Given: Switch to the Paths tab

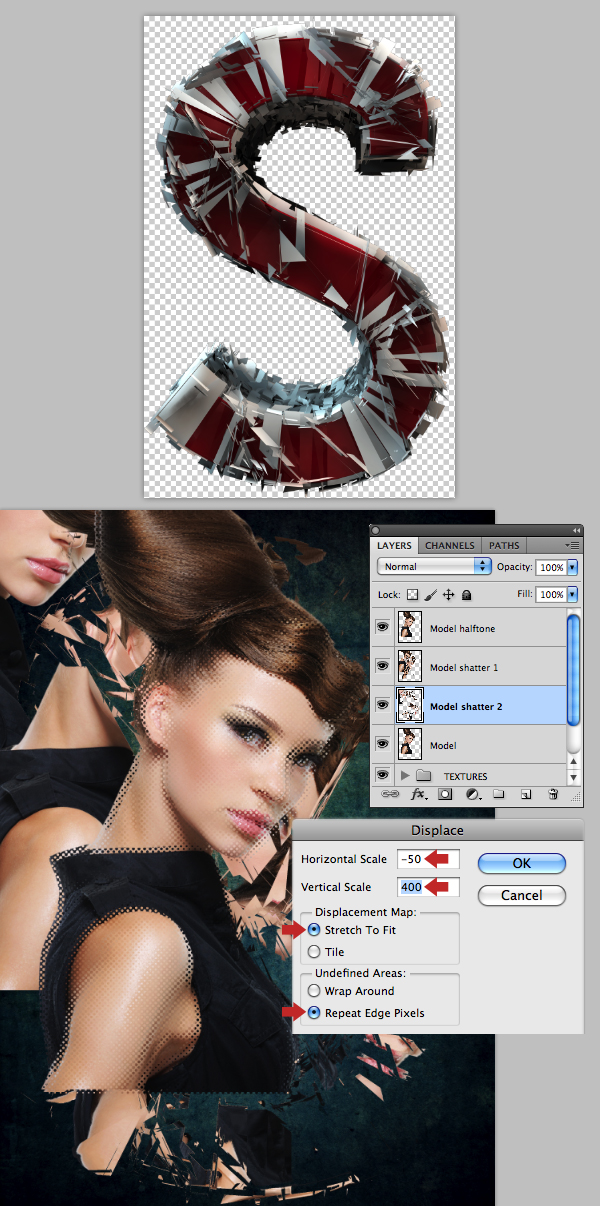Looking at the screenshot, I should 504,546.
